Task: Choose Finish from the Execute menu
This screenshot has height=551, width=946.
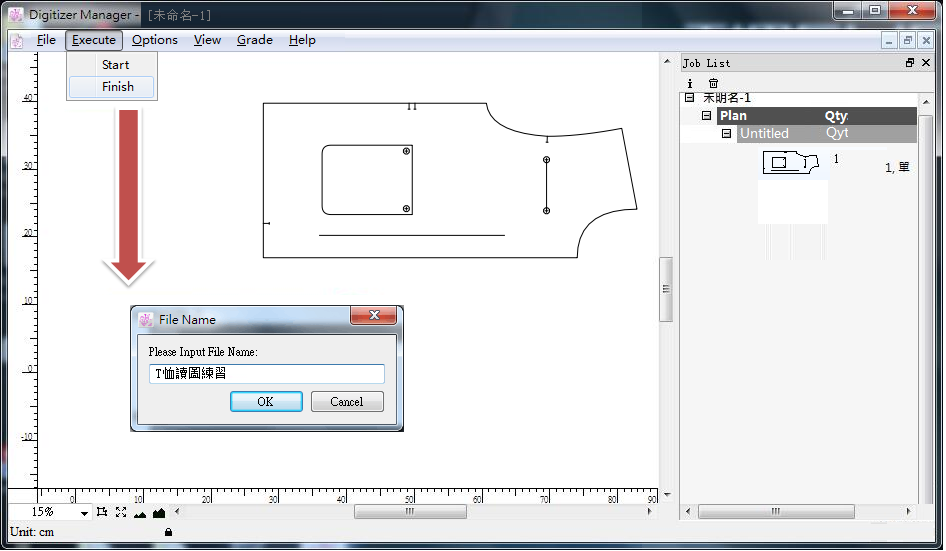Action: point(117,87)
